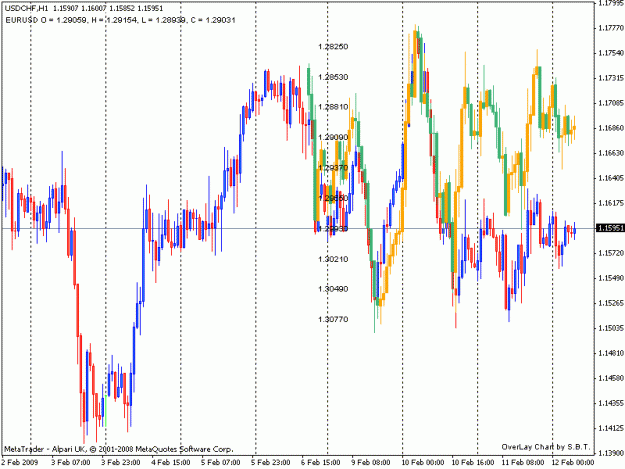Image resolution: width=625 pixels, height=469 pixels.
Task: Click the highlighted current price label 1.15951
Action: [610, 228]
